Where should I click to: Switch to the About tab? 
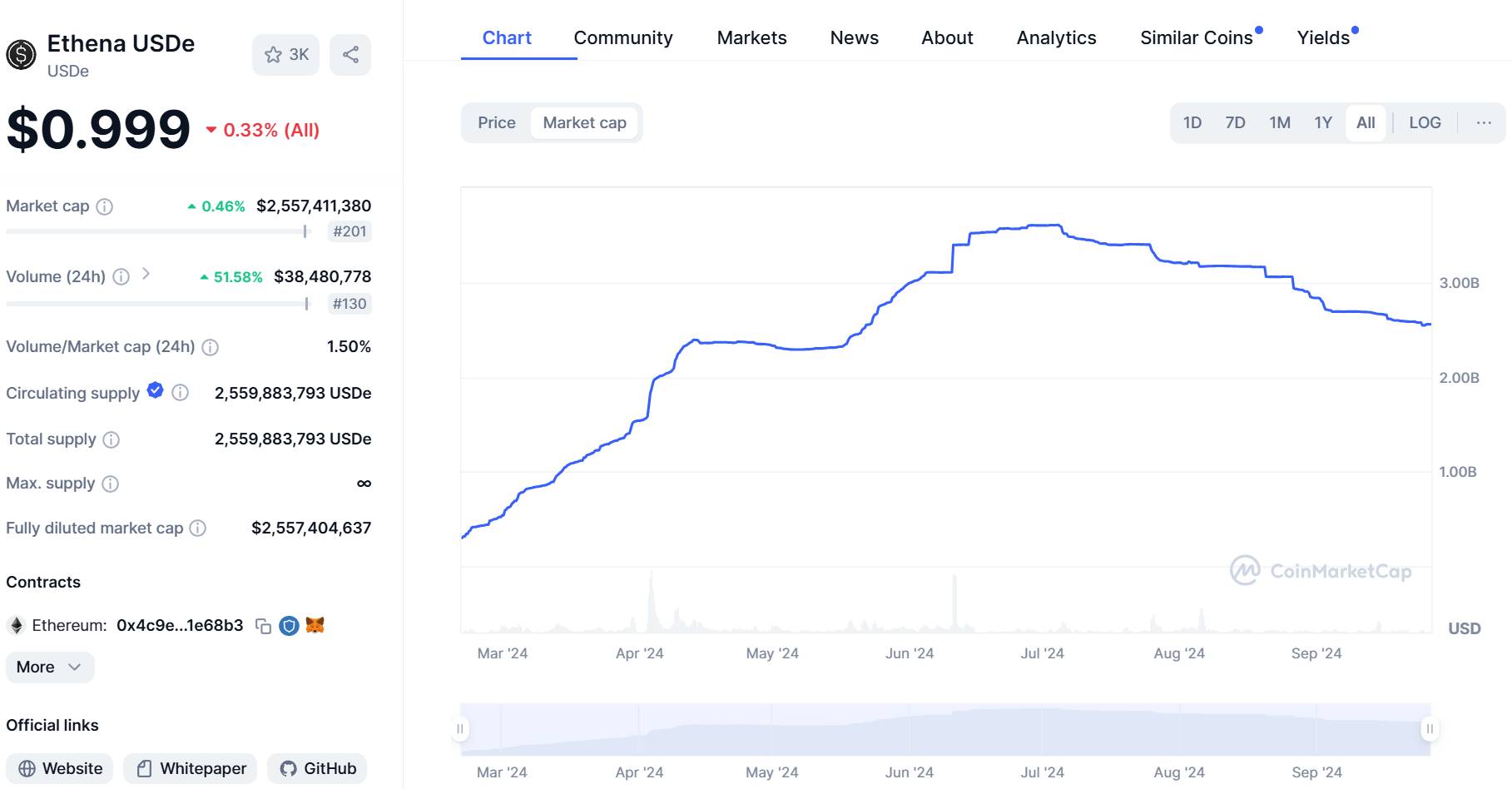coord(947,37)
